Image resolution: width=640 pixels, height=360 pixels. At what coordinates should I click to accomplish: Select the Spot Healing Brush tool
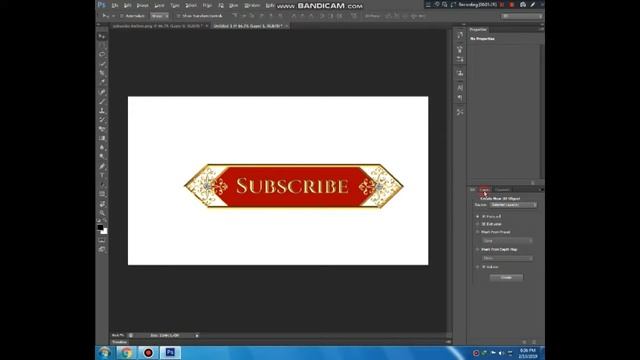point(102,92)
